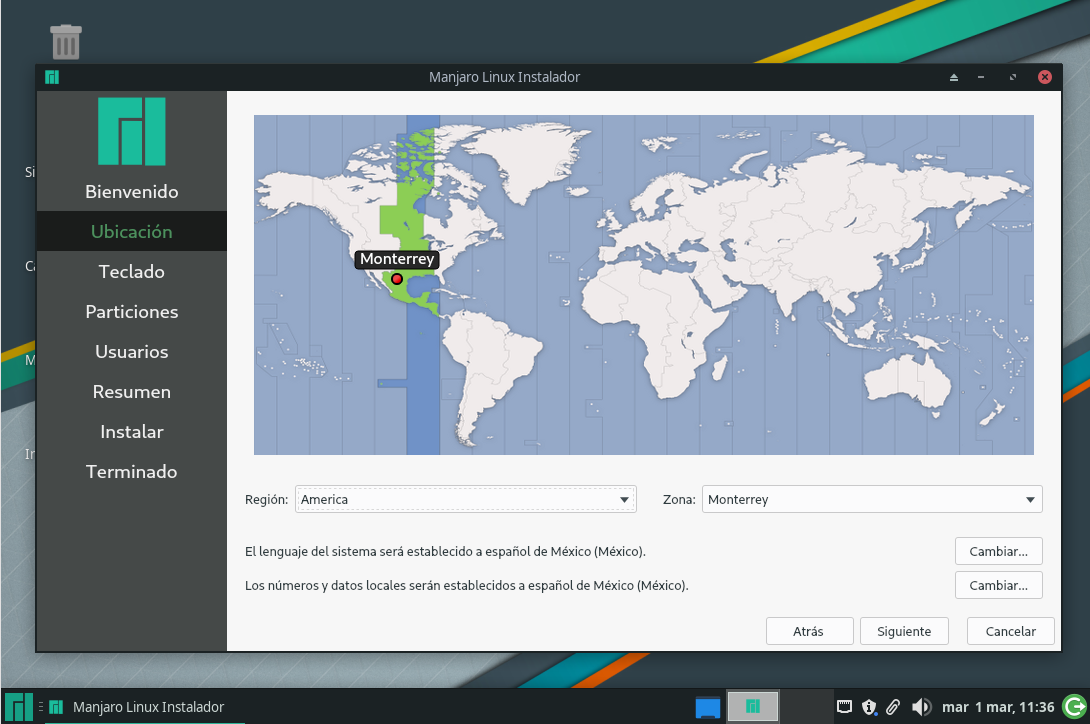Go to the Teclado step in the sidebar

131,272
